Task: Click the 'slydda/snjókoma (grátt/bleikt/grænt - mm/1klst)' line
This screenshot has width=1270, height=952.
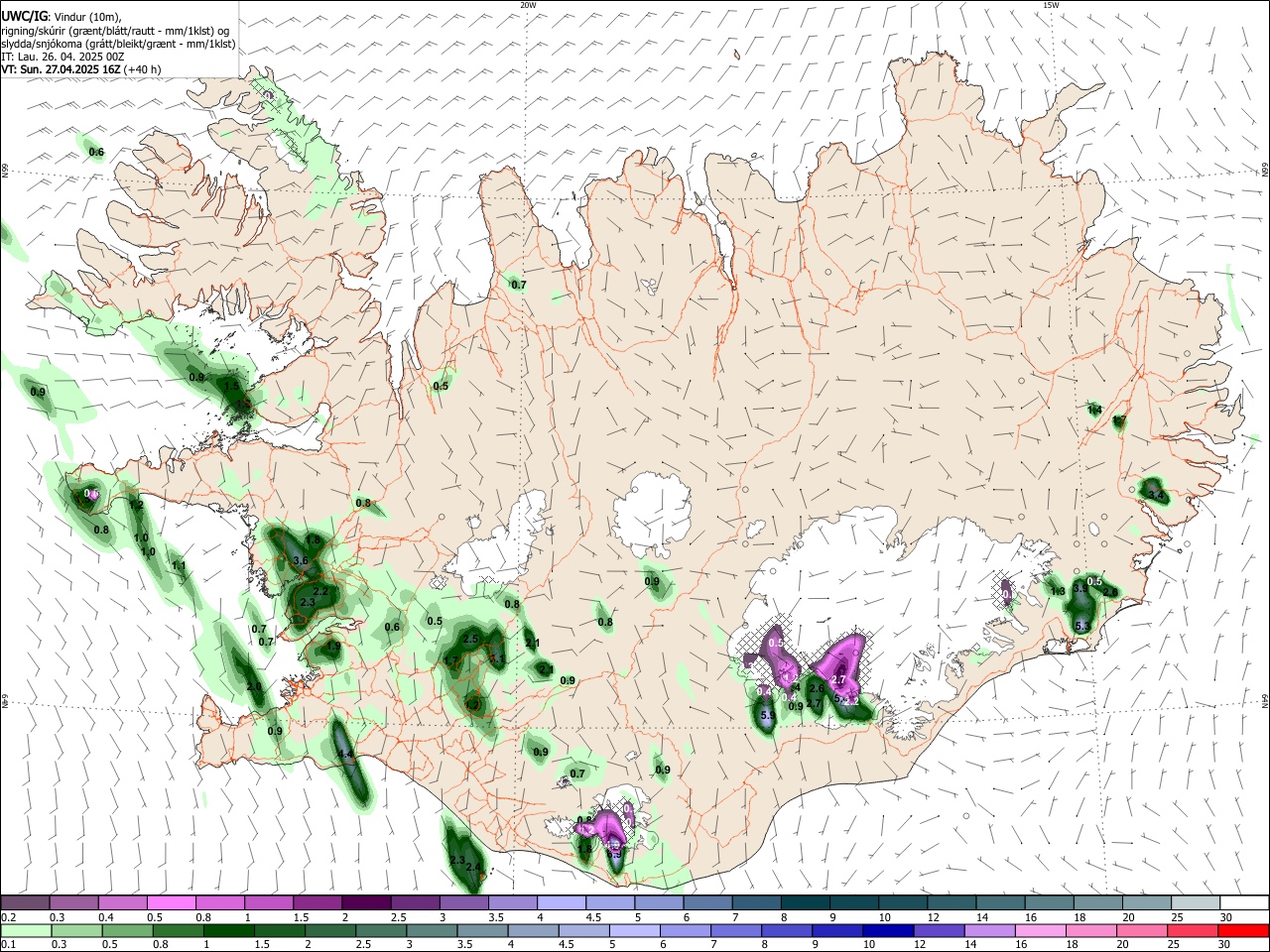Action: point(117,44)
